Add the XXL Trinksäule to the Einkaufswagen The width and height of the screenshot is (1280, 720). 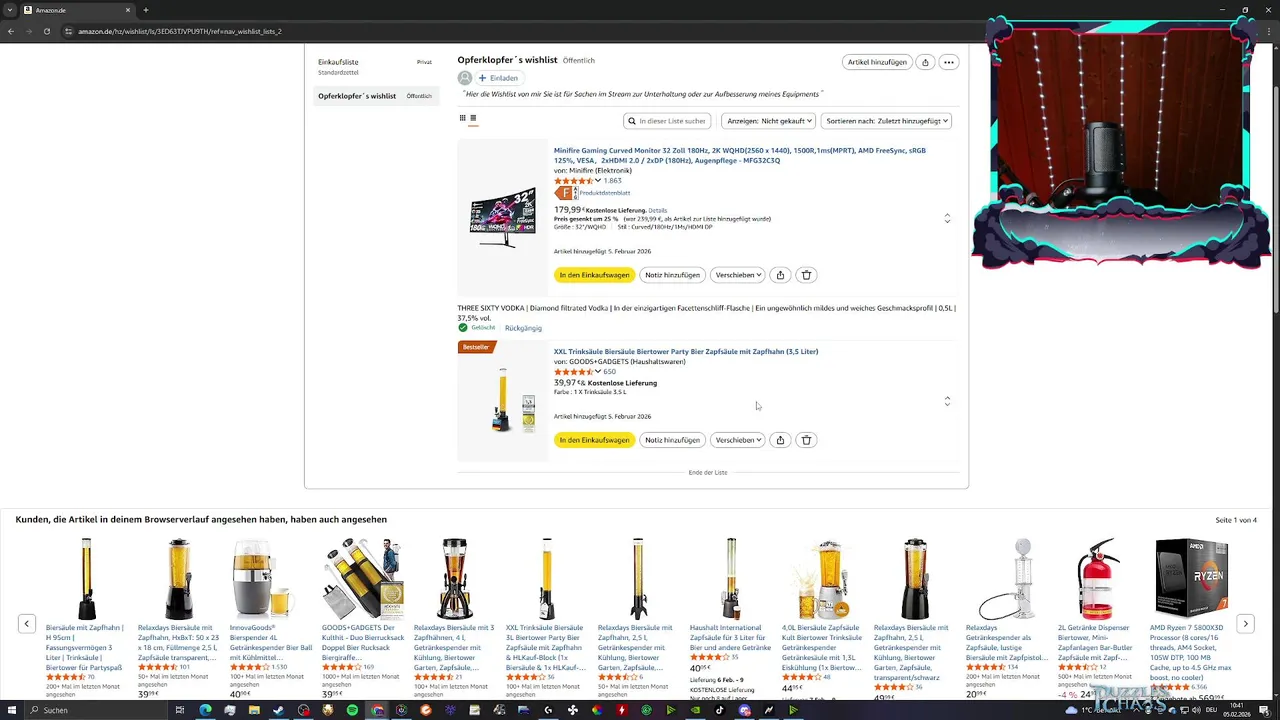pyautogui.click(x=594, y=440)
